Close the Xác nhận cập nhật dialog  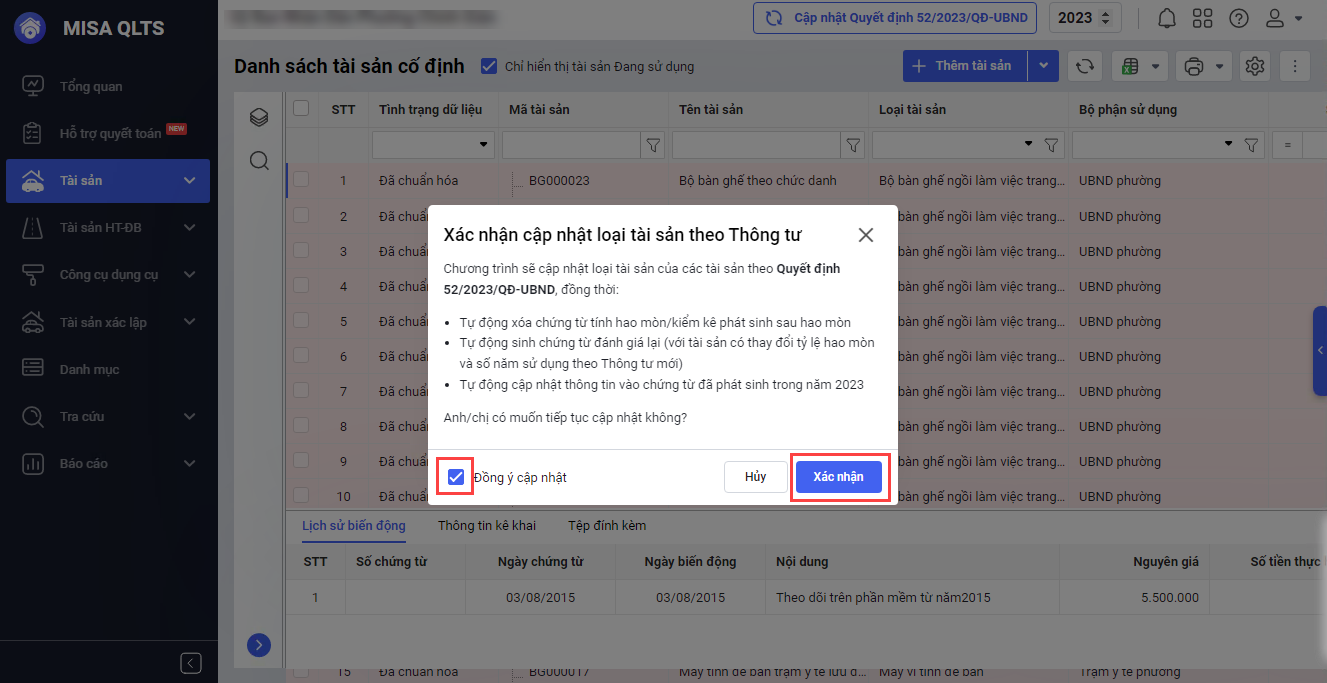[x=866, y=235]
